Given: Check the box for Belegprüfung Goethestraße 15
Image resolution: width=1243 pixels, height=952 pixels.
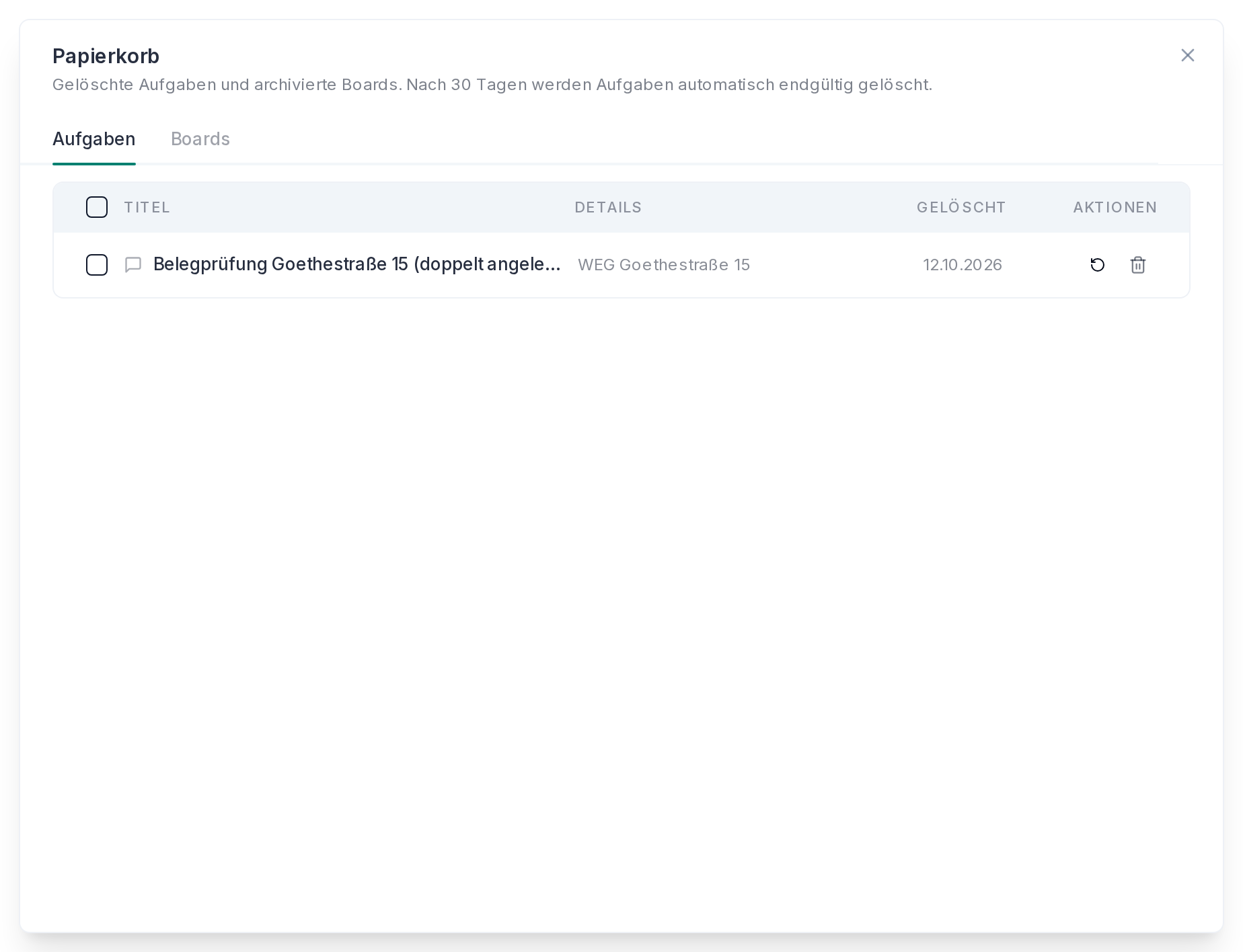Looking at the screenshot, I should 97,265.
